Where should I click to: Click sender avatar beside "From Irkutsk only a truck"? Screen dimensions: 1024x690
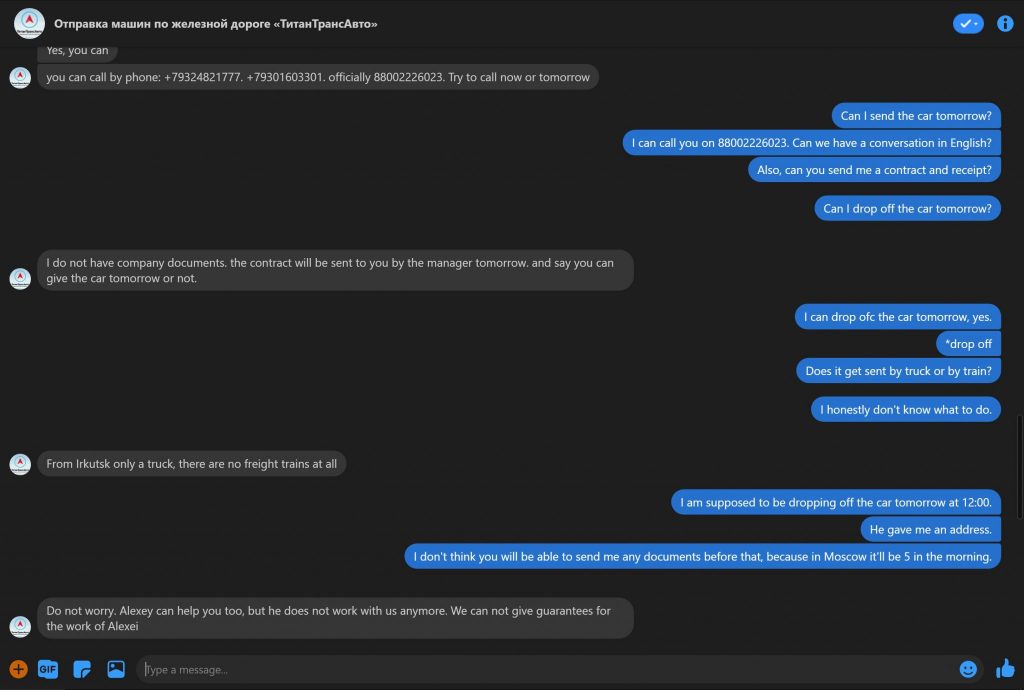point(20,464)
